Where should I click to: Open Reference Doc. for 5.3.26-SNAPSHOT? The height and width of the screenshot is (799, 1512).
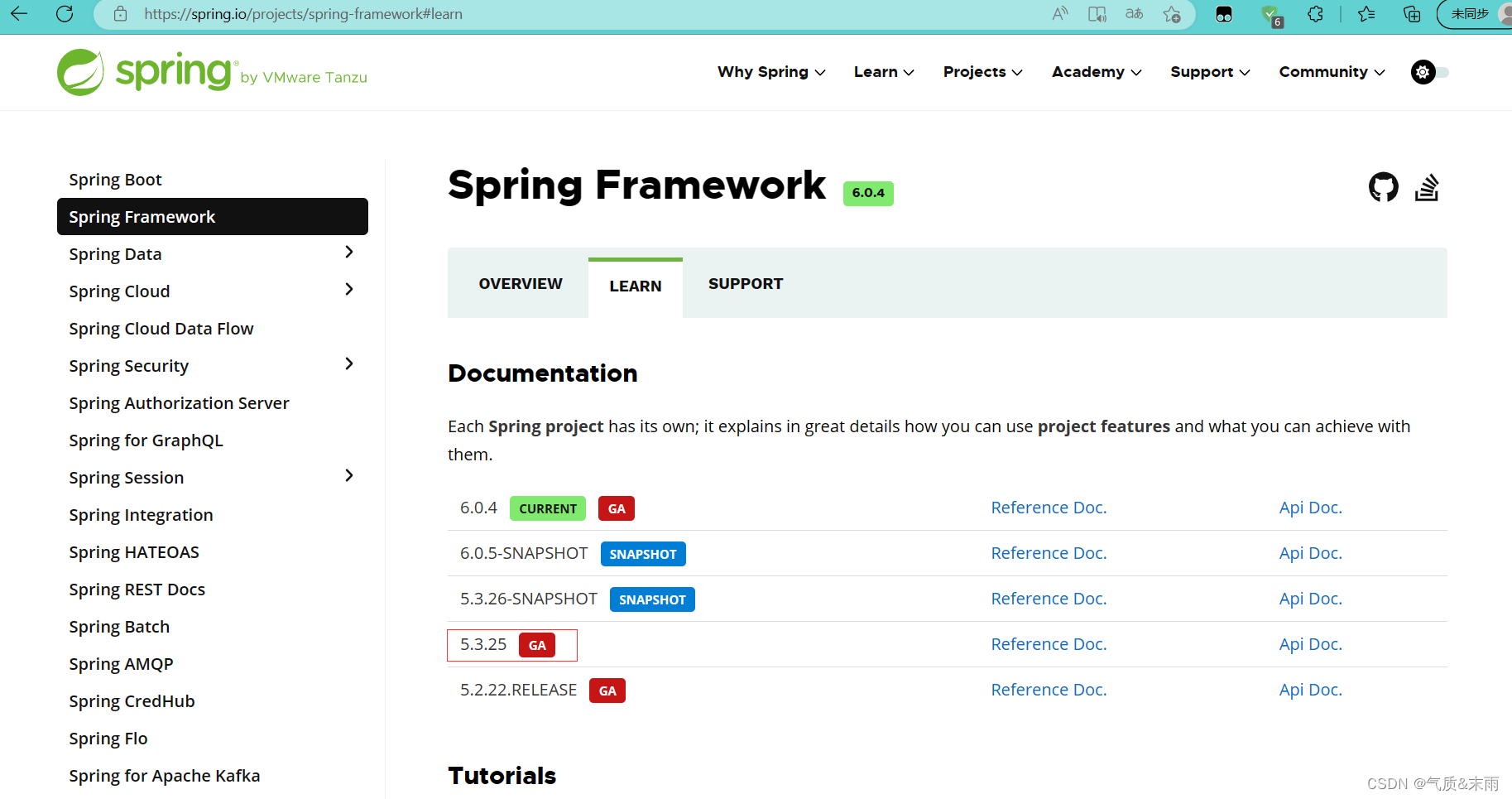tap(1049, 599)
